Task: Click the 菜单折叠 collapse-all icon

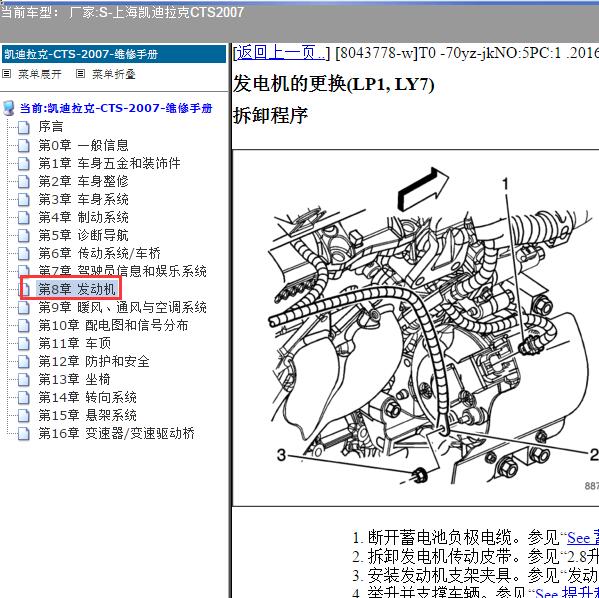Action: click(80, 74)
